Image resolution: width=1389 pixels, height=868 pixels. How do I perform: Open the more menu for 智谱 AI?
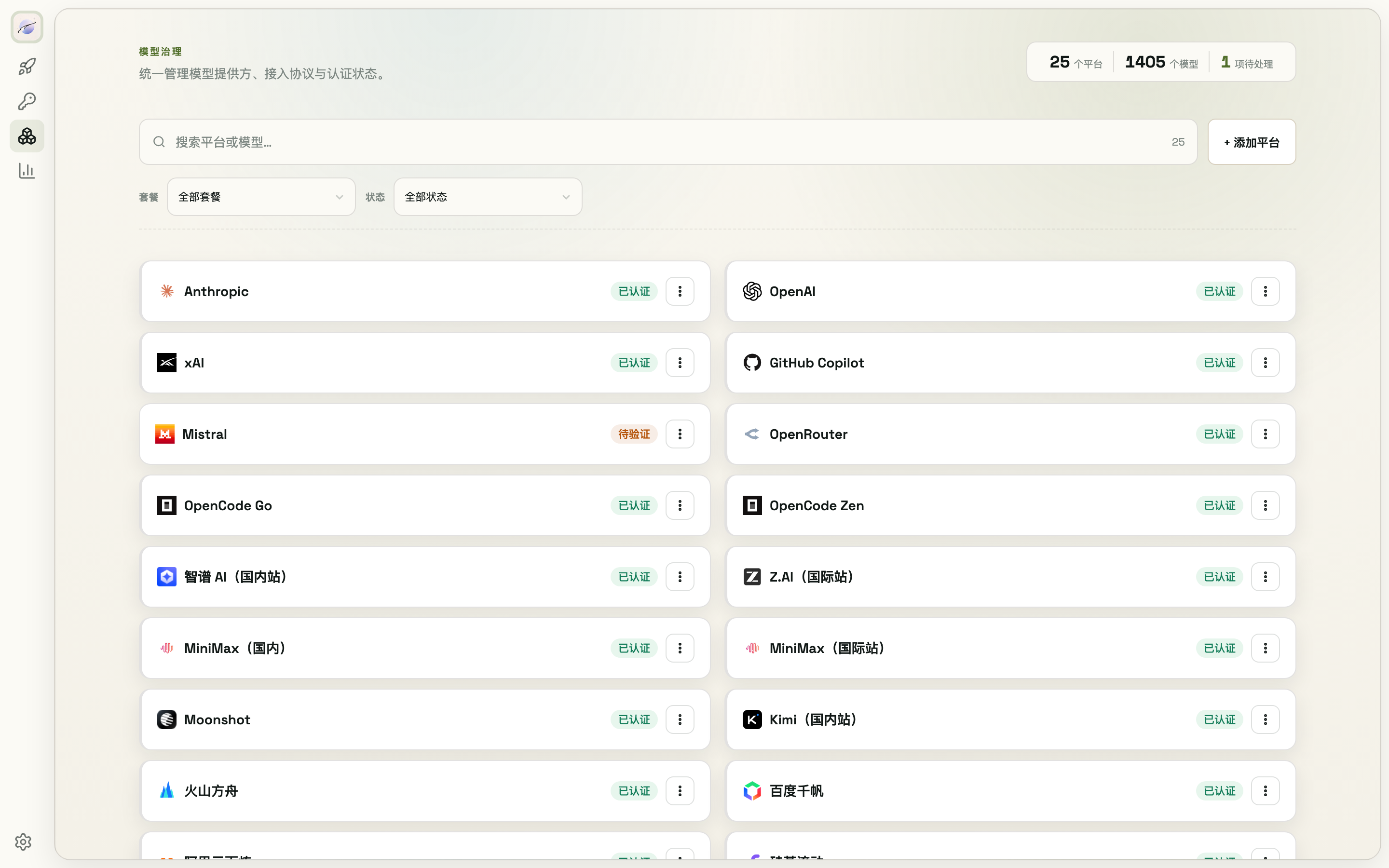point(680,577)
